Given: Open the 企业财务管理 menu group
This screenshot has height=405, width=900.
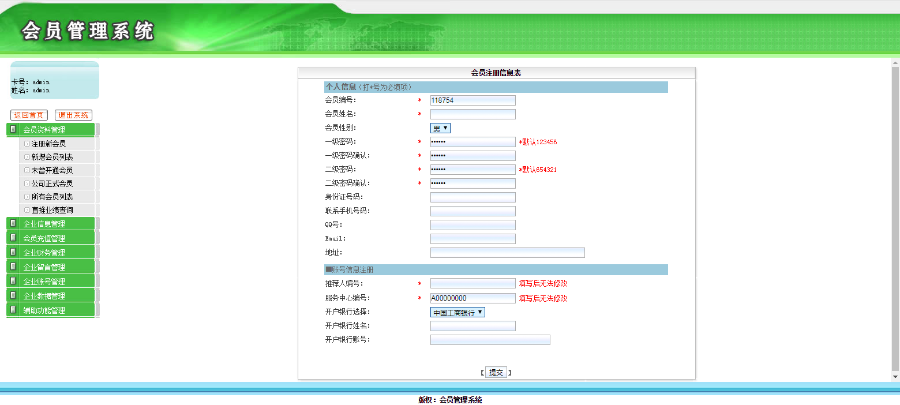Looking at the screenshot, I should point(50,252).
